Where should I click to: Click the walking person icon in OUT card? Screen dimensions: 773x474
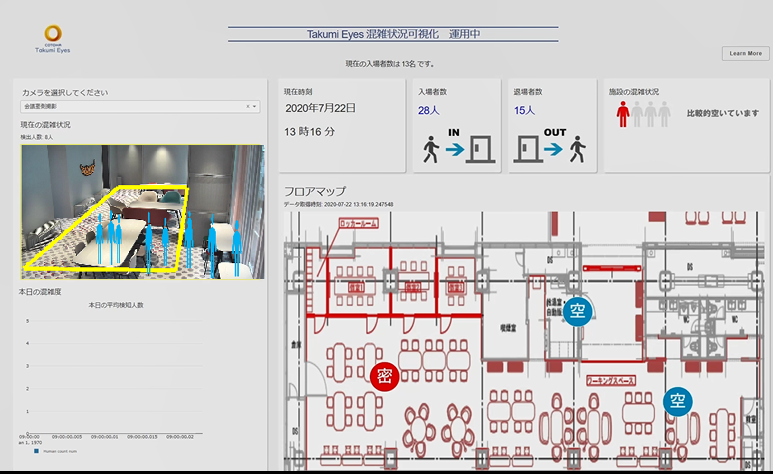[578, 149]
